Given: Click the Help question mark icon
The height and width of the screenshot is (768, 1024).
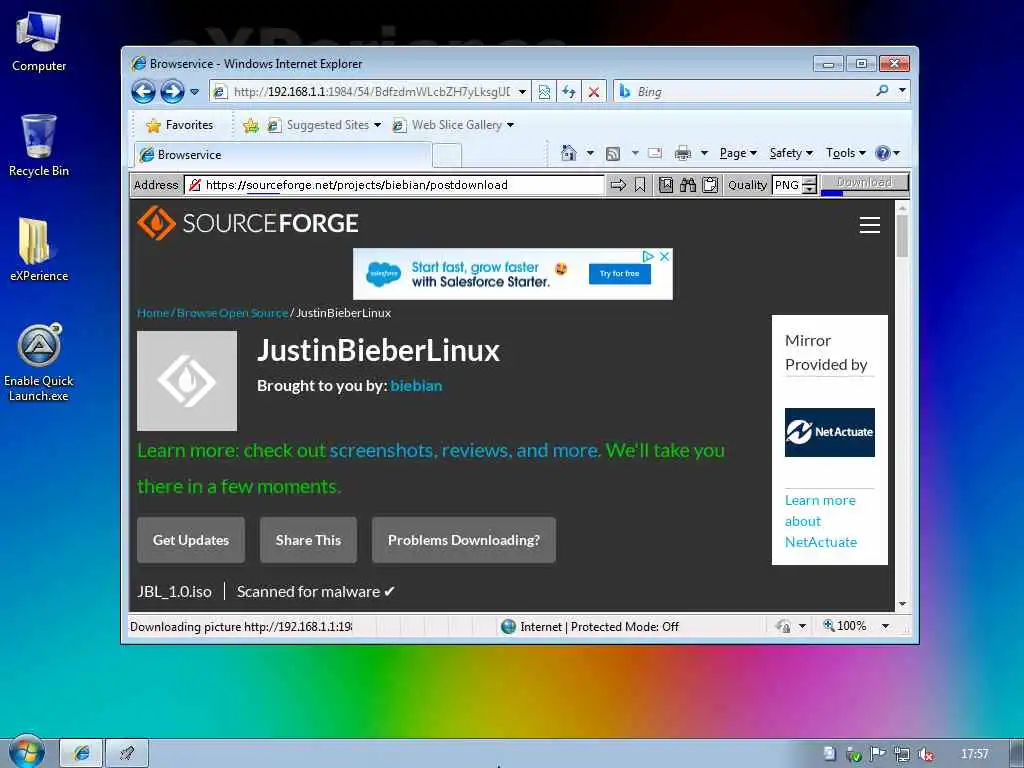Looking at the screenshot, I should [x=882, y=153].
